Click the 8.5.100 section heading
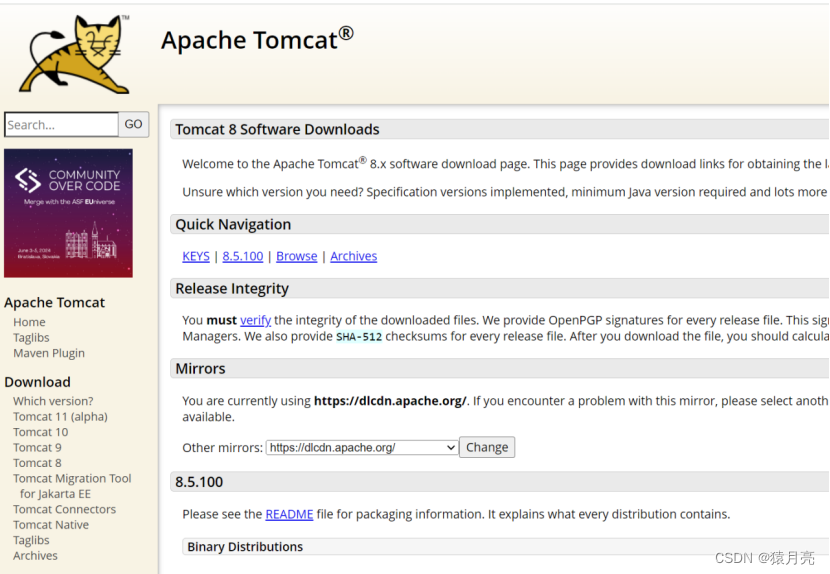The height and width of the screenshot is (574, 830). [199, 482]
